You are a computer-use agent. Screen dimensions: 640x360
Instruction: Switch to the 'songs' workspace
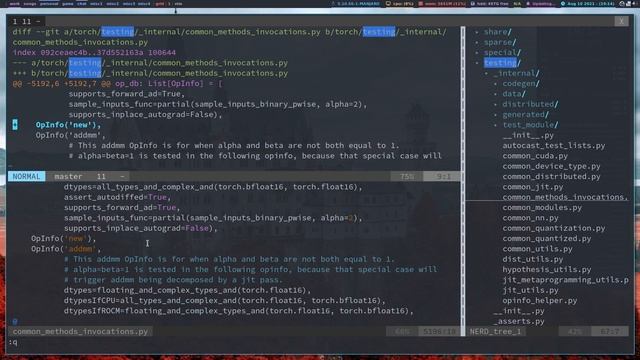pyautogui.click(x=30, y=4)
